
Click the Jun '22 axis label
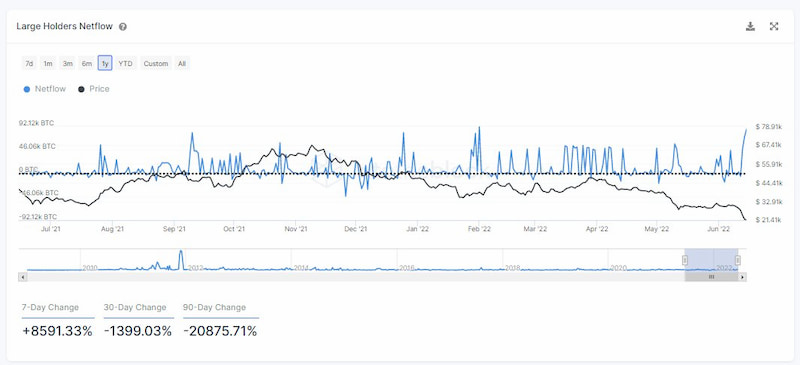pyautogui.click(x=718, y=229)
